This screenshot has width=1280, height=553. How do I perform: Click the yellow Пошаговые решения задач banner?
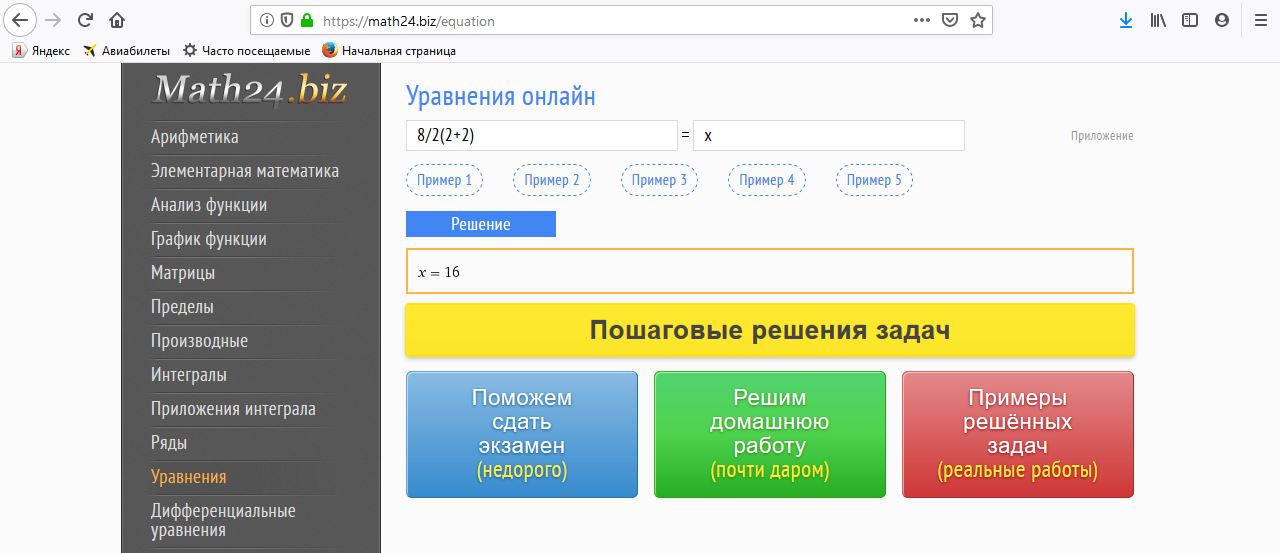pyautogui.click(x=770, y=330)
